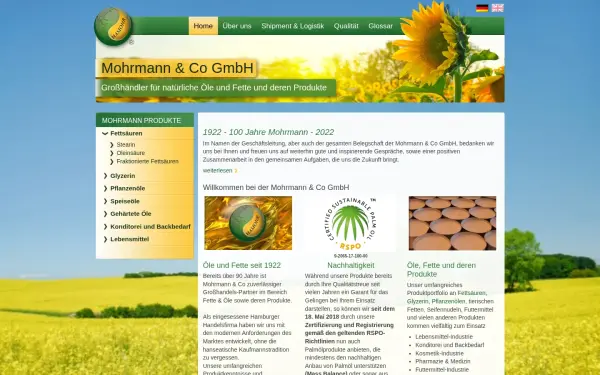
Task: Expand the Gehärtete Öle category chevron
Action: (105, 214)
